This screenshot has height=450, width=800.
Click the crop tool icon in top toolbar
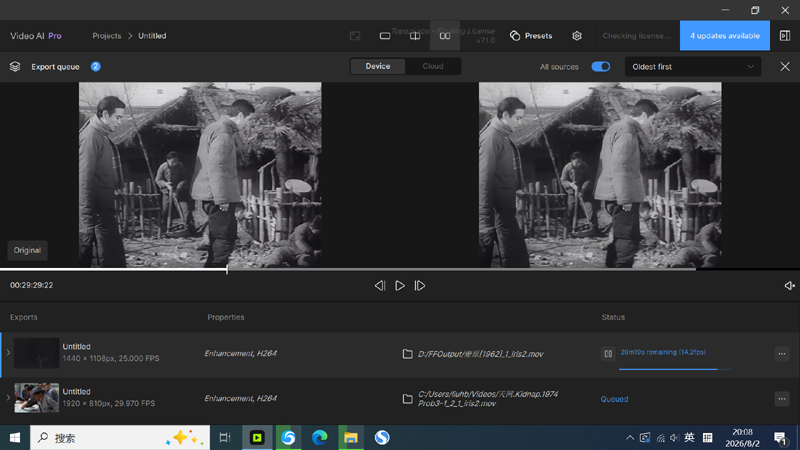355,36
